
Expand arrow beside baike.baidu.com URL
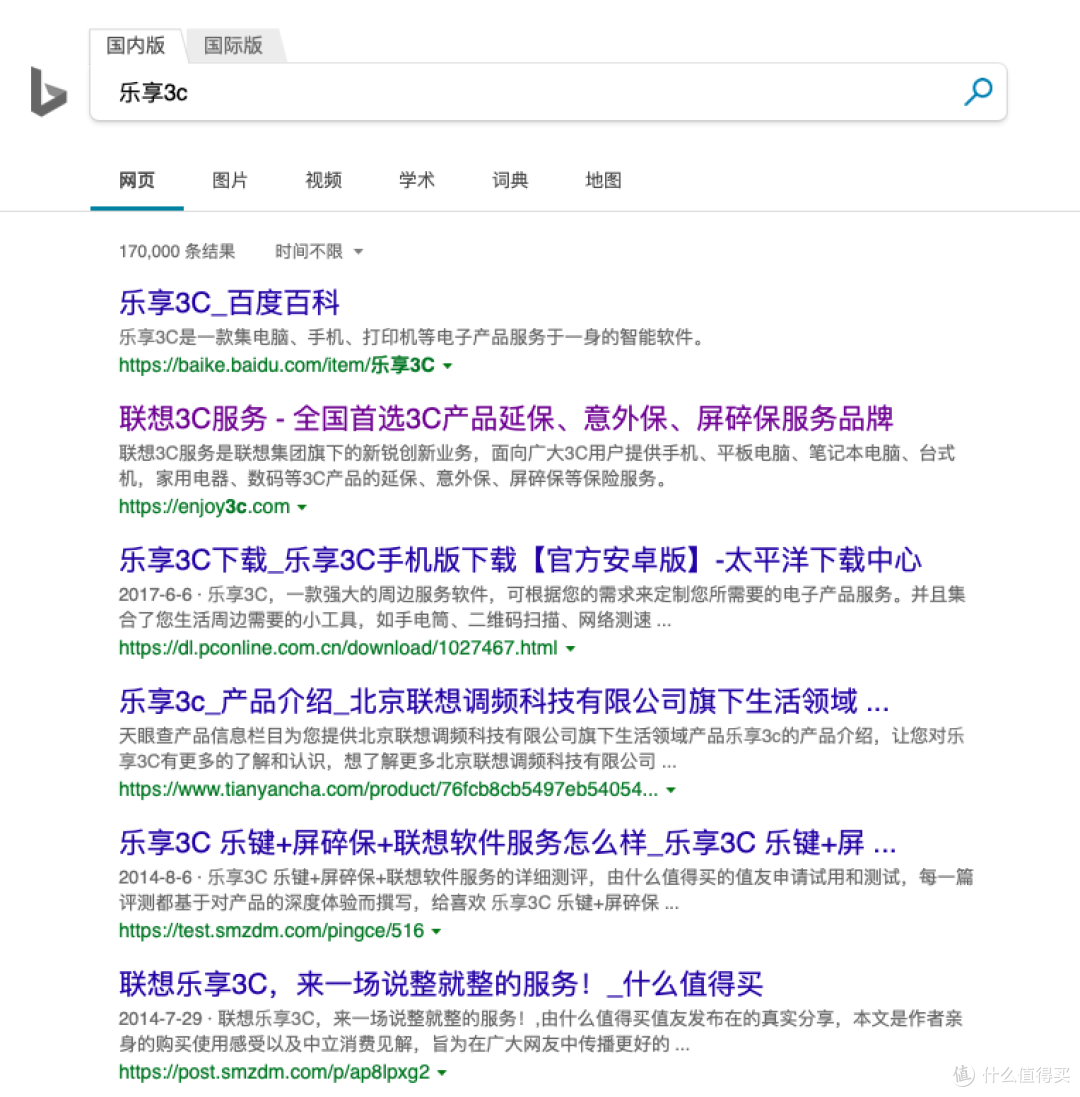(x=448, y=366)
